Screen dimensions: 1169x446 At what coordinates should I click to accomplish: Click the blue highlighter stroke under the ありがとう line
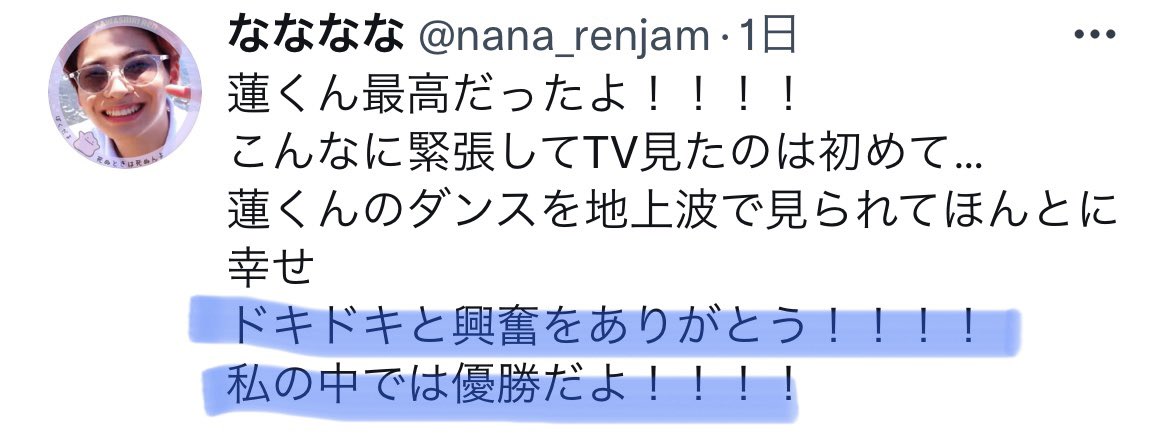[x=604, y=328]
